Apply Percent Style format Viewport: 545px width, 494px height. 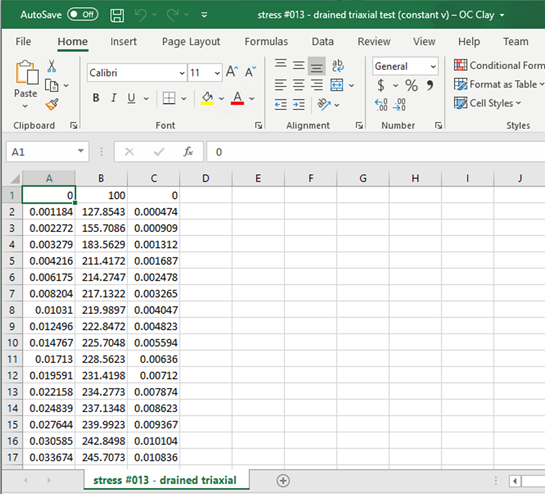tap(411, 85)
